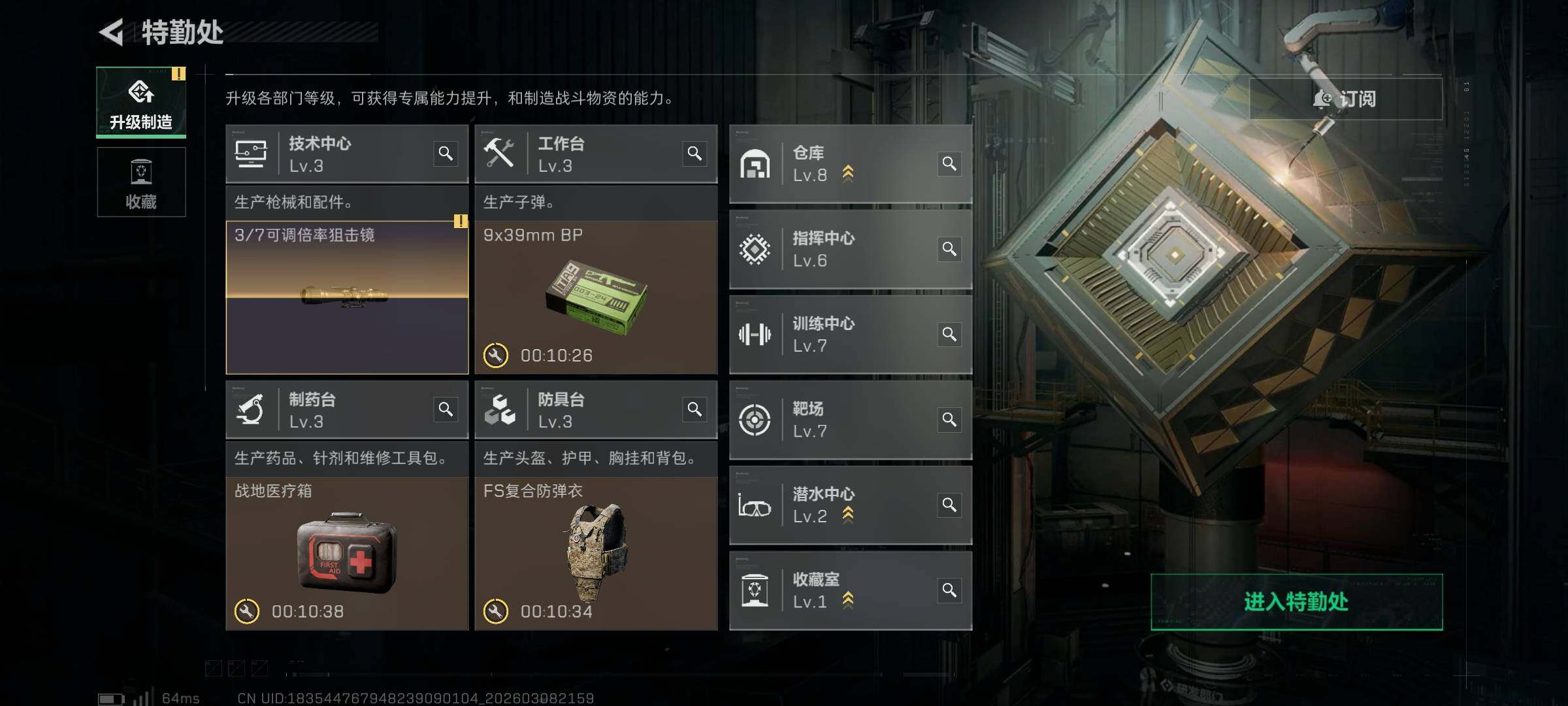Click the back arrow beside 特勤处

112,33
